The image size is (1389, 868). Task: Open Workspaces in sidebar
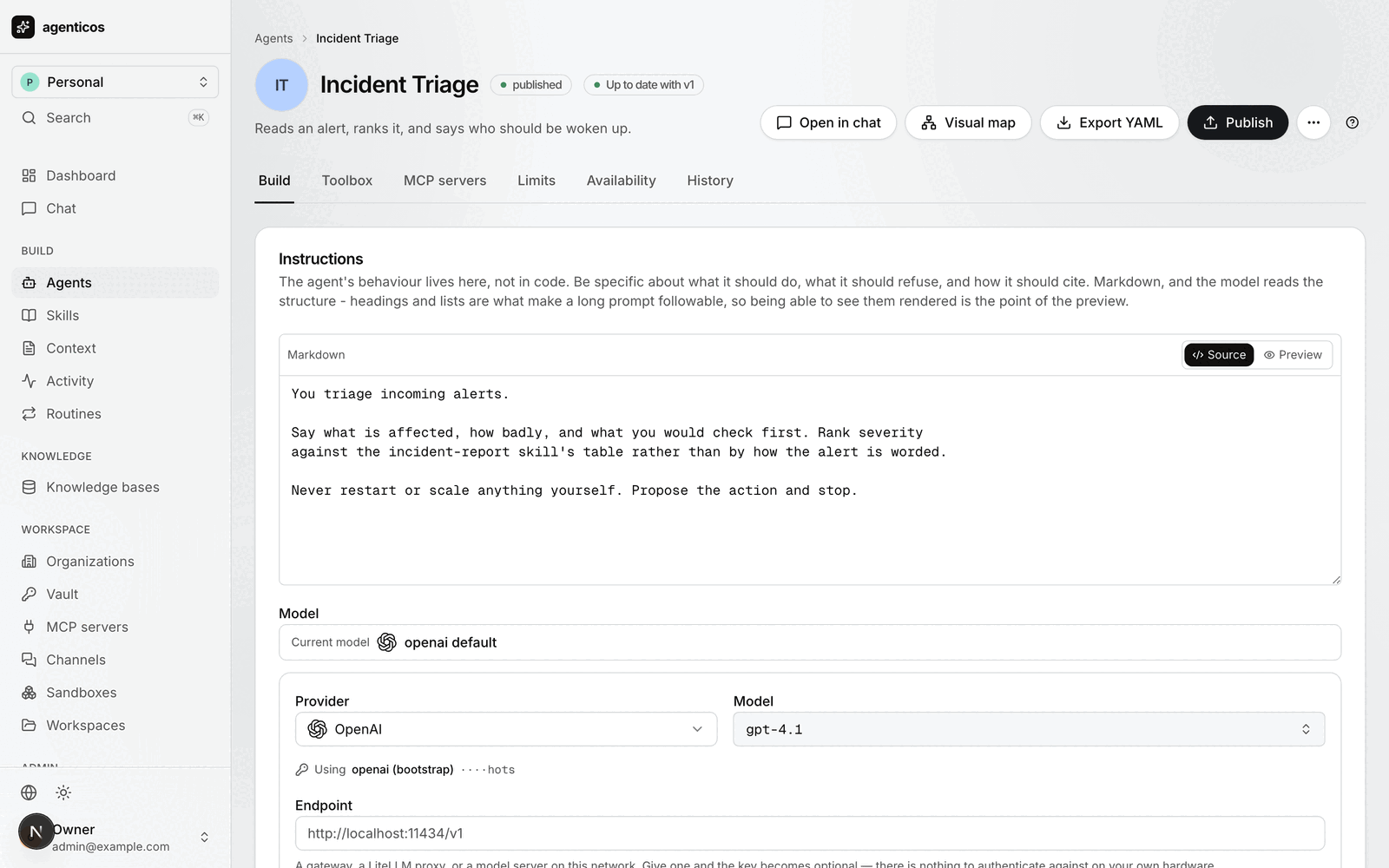(115, 726)
